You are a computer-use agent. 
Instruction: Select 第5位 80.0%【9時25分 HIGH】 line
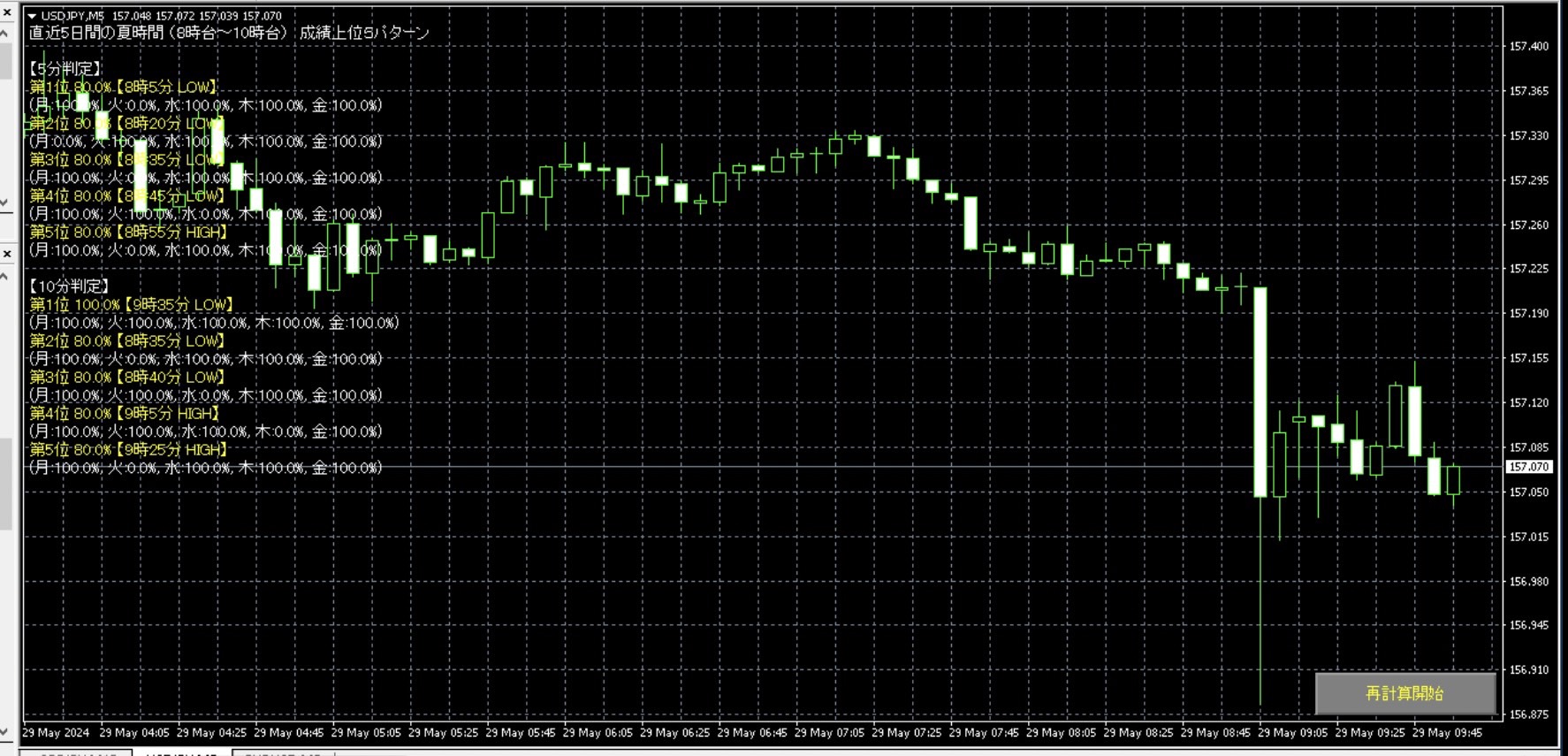pyautogui.click(x=129, y=450)
